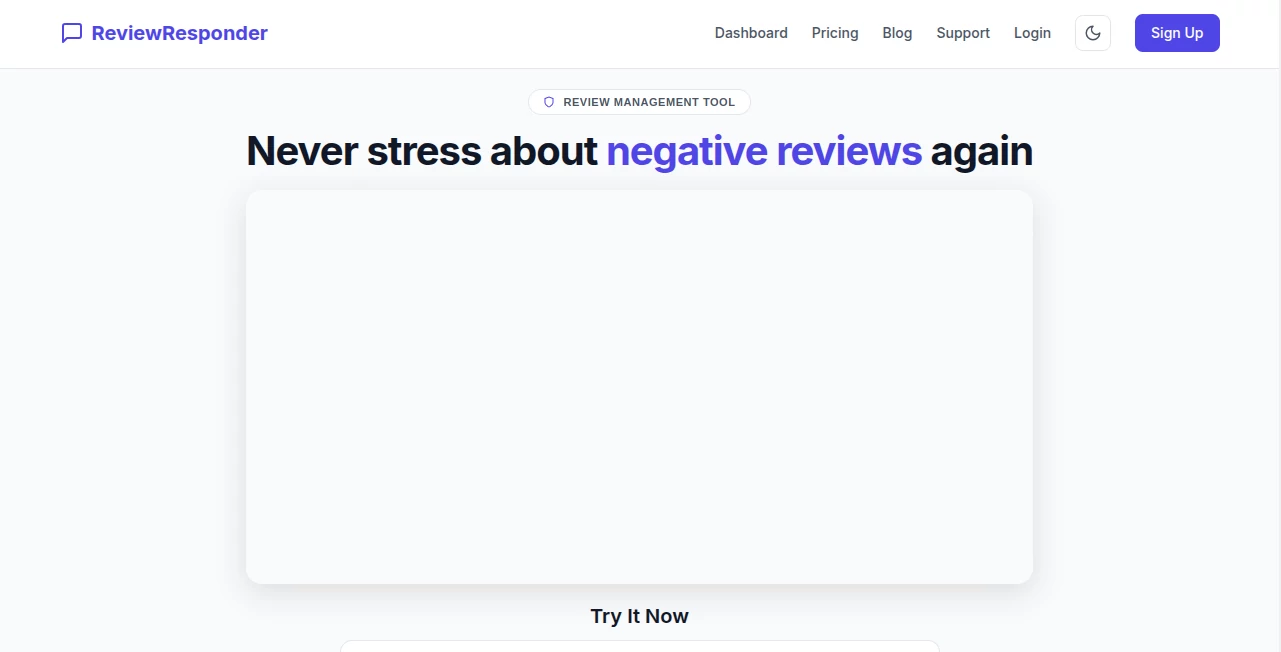1281x652 pixels.
Task: Visit the Blog
Action: coord(897,33)
